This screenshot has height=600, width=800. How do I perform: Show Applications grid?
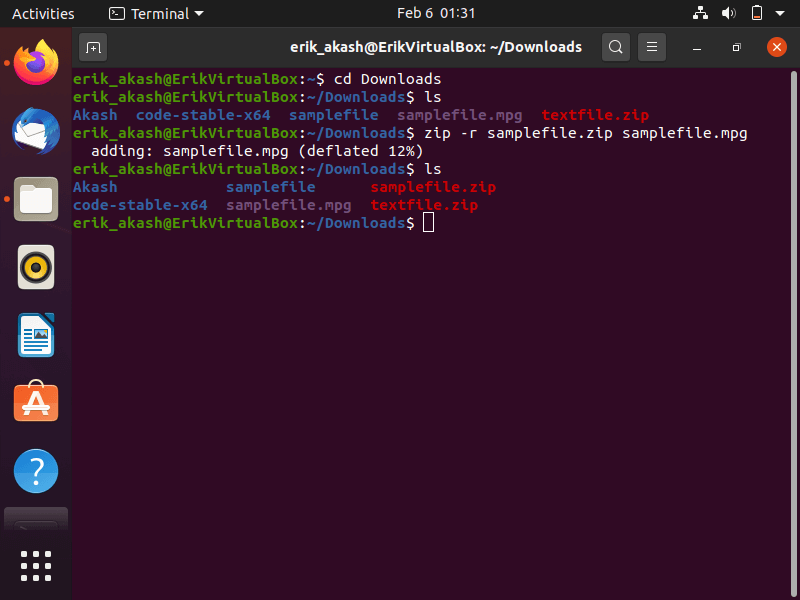click(x=36, y=566)
